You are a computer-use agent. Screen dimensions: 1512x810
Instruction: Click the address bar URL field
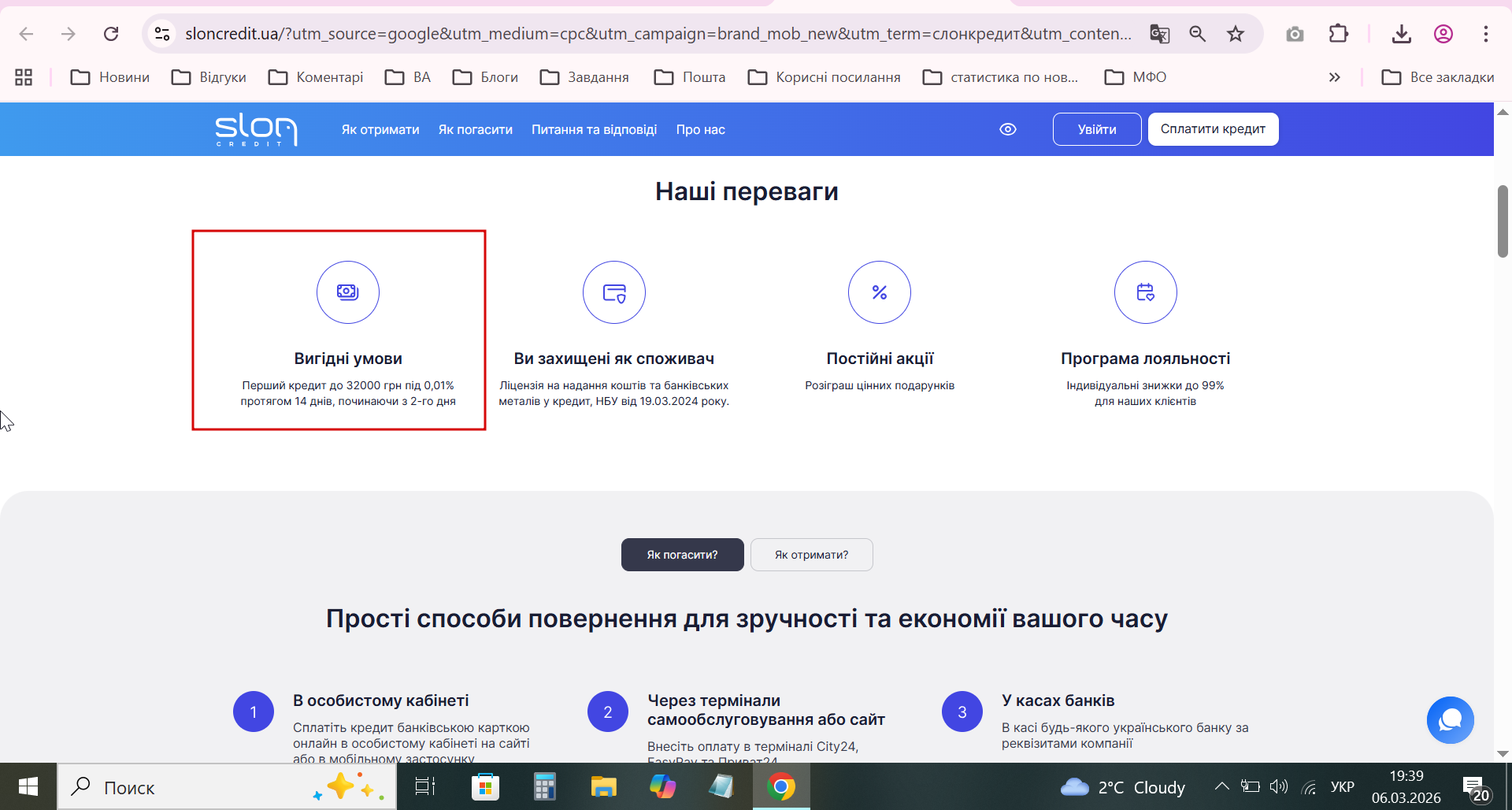(658, 34)
